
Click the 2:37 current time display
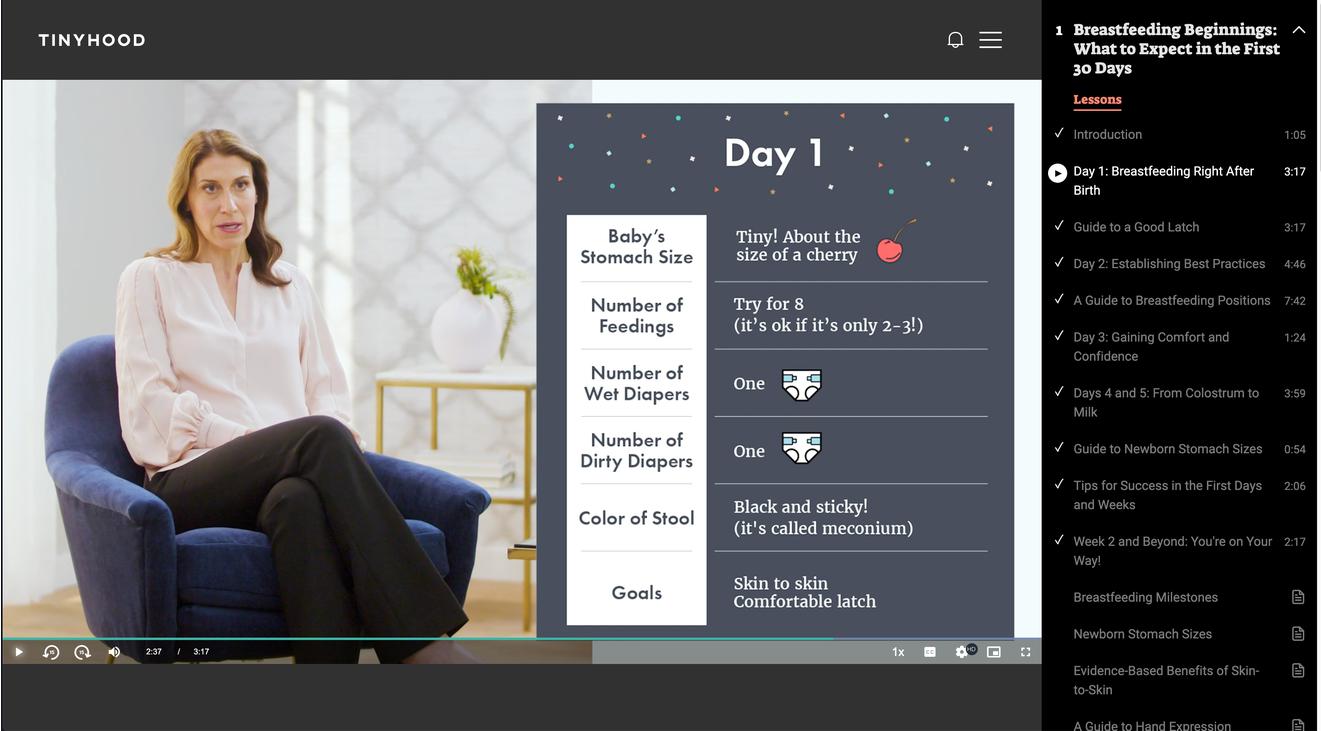click(154, 652)
